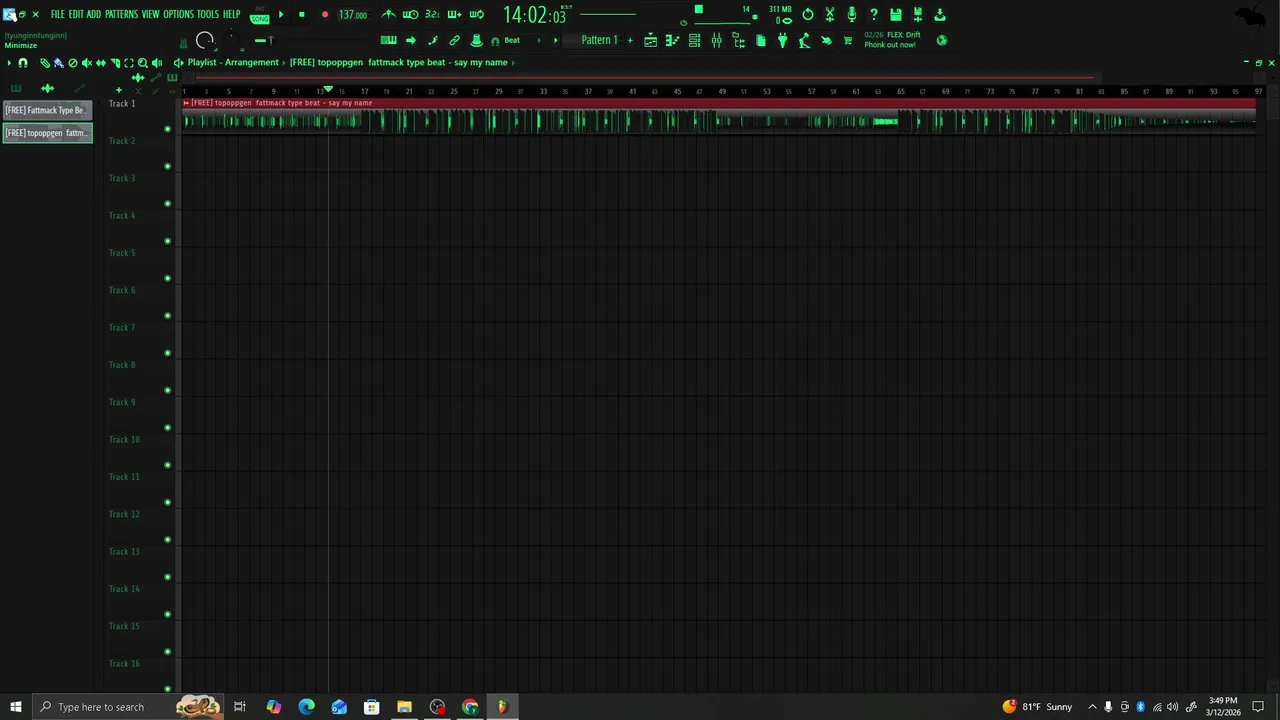Screen dimensions: 1280x720
Task: Open the FILE menu
Action: (58, 14)
